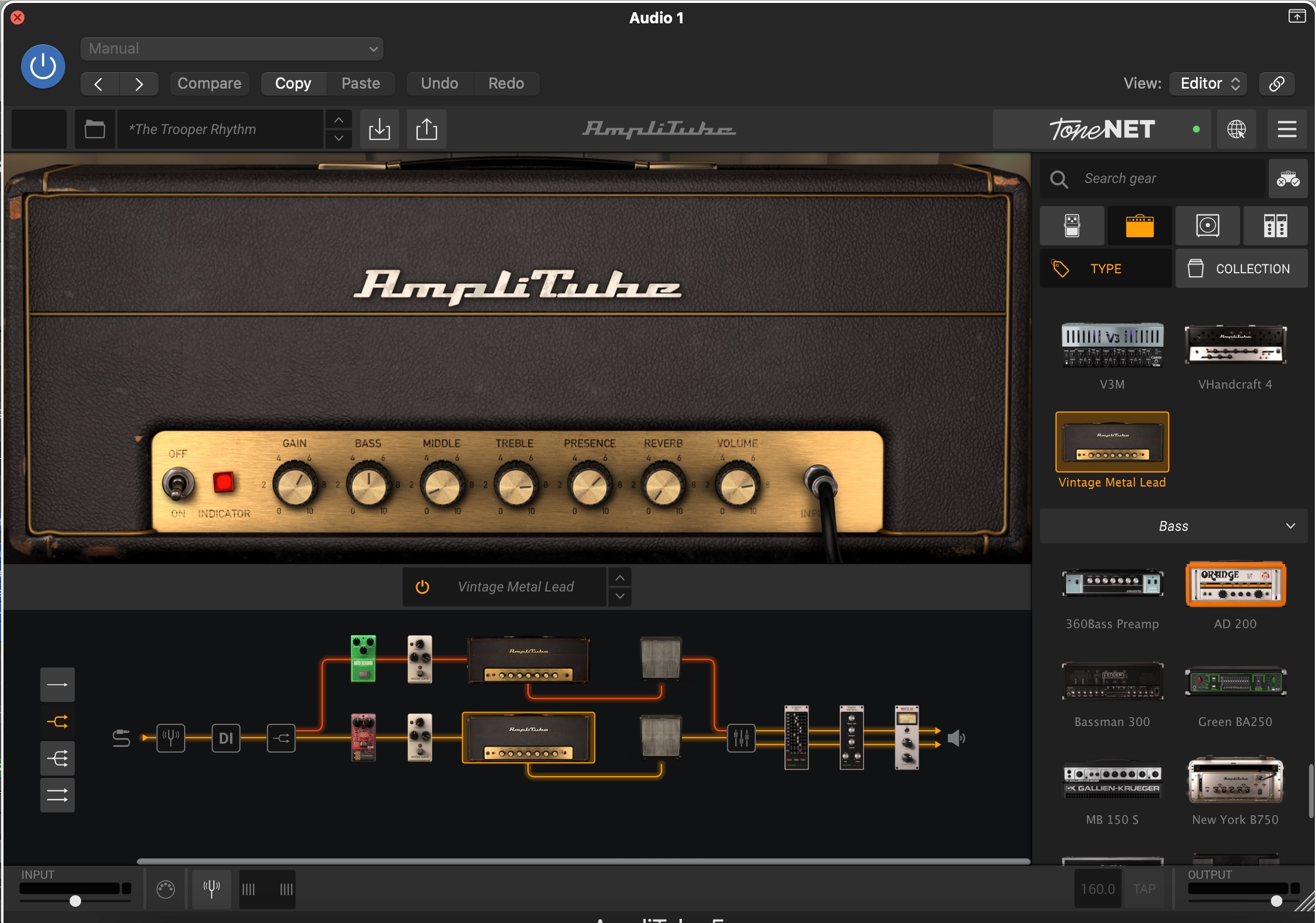1316x923 pixels.
Task: Click the BASS knob
Action: [368, 485]
